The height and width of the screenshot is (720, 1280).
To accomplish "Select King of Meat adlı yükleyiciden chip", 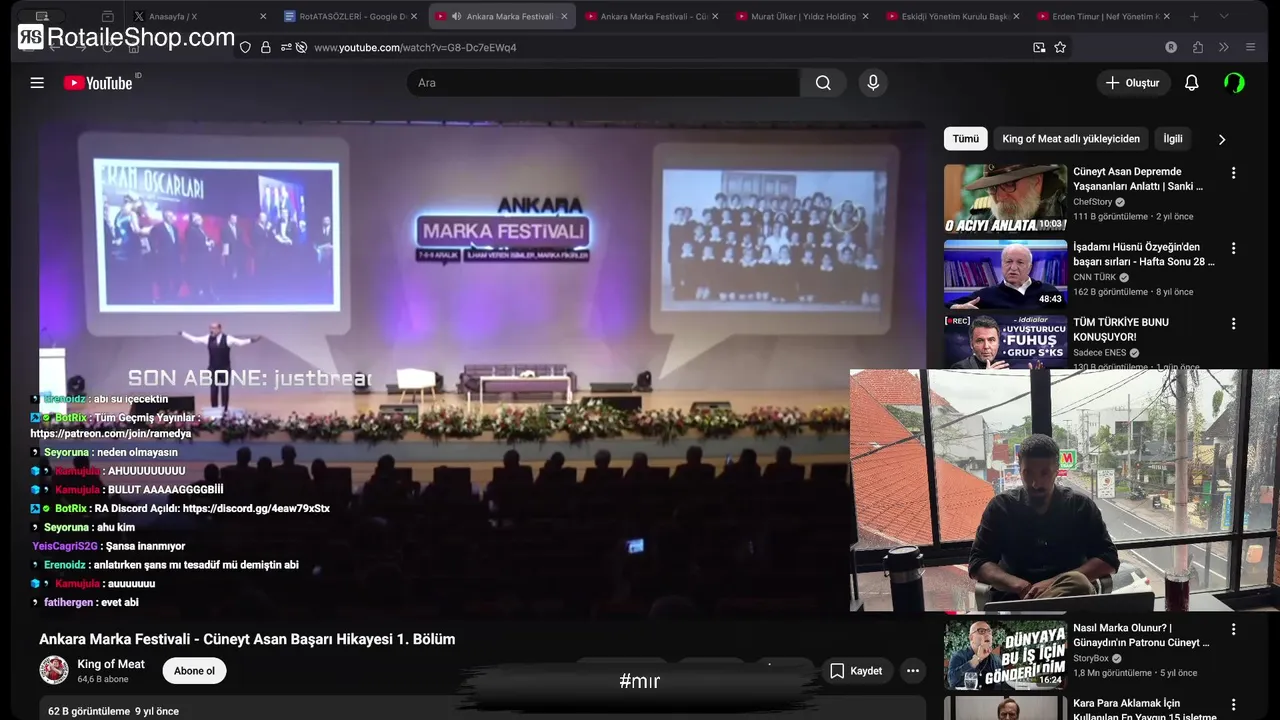I will point(1071,139).
